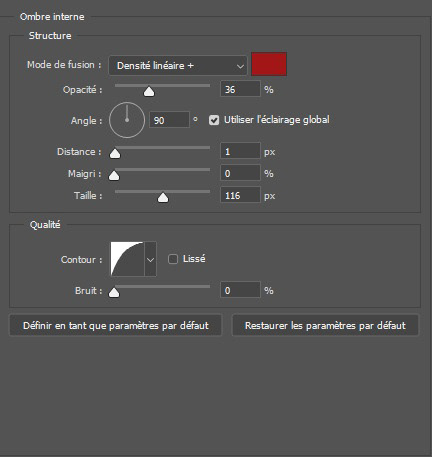Click the Bruit percentage field
This screenshot has width=432, height=457.
pyautogui.click(x=240, y=290)
